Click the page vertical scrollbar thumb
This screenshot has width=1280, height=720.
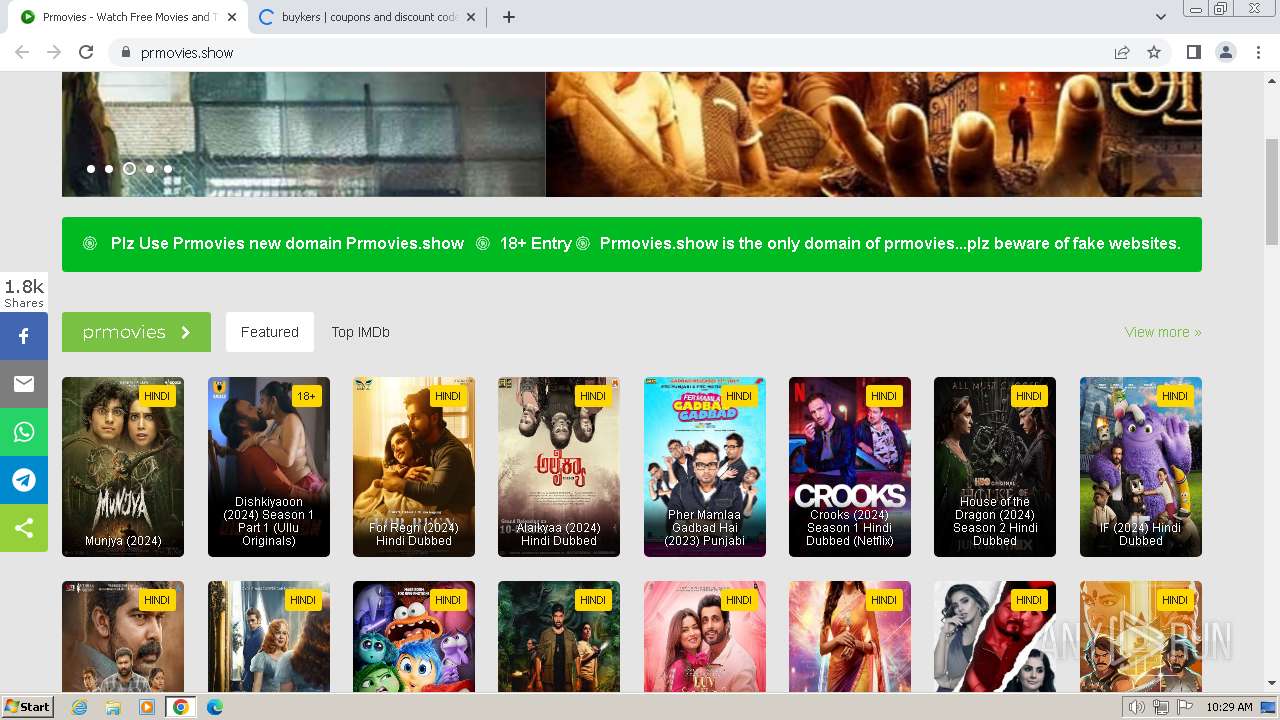pos(1272,192)
